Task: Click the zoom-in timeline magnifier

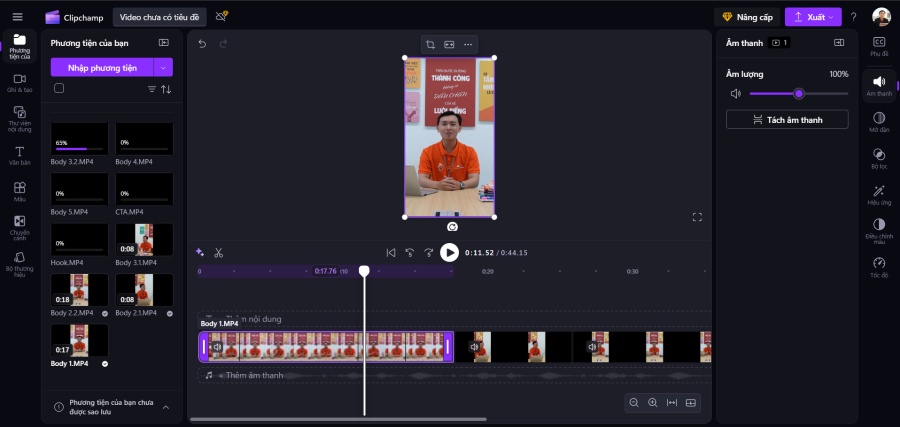Action: pos(653,403)
